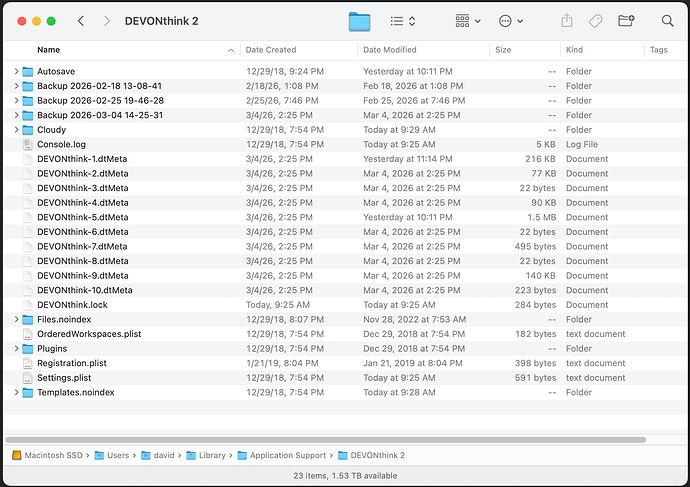Expand the Templates.noindex folder
The width and height of the screenshot is (690, 487).
click(x=16, y=392)
